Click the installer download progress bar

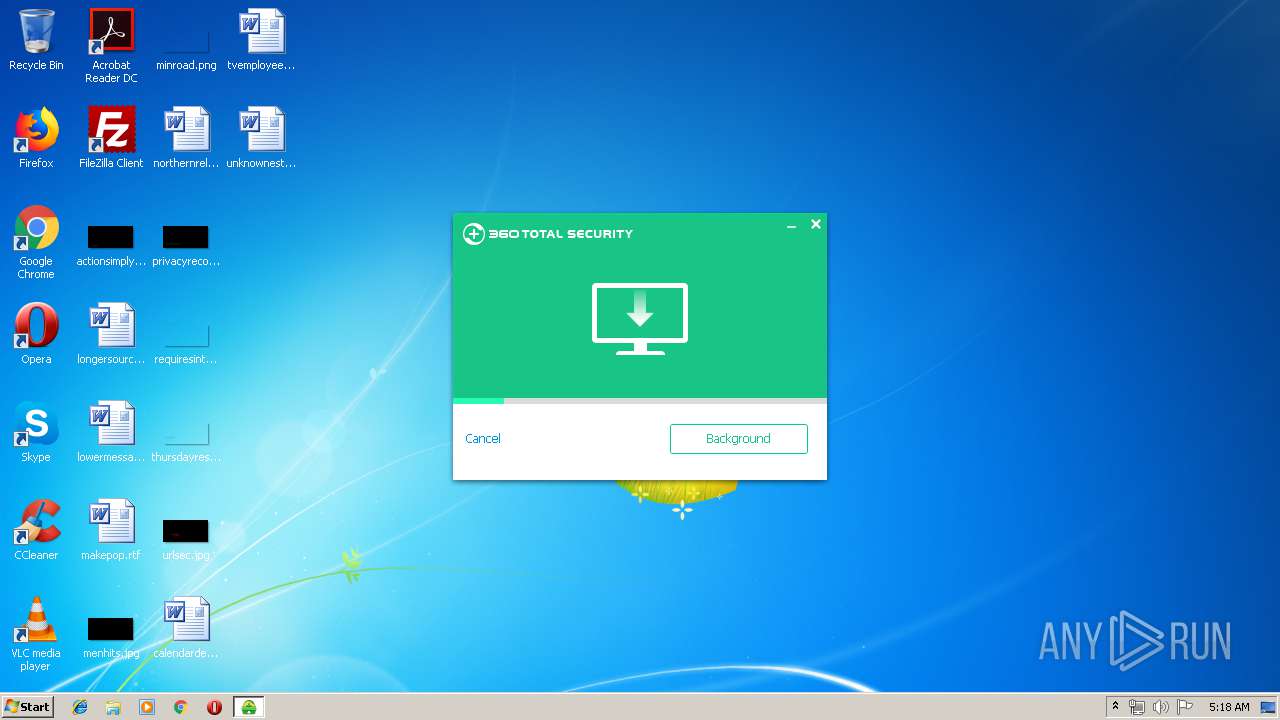point(640,401)
